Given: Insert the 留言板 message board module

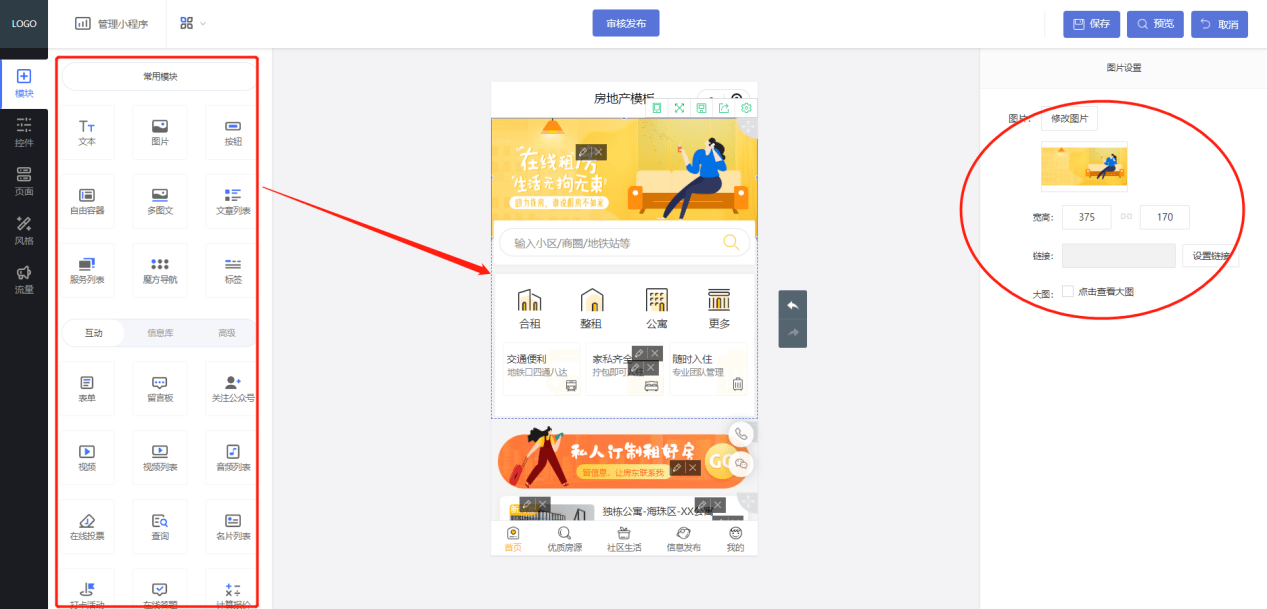Looking at the screenshot, I should click(160, 389).
